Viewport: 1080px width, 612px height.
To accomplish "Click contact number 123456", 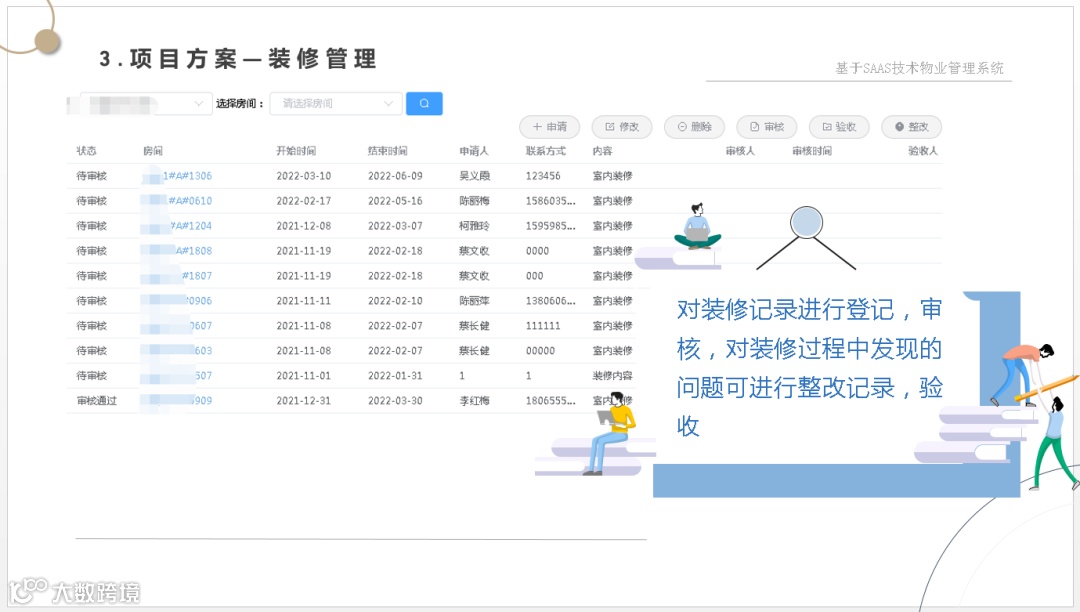I will [543, 176].
